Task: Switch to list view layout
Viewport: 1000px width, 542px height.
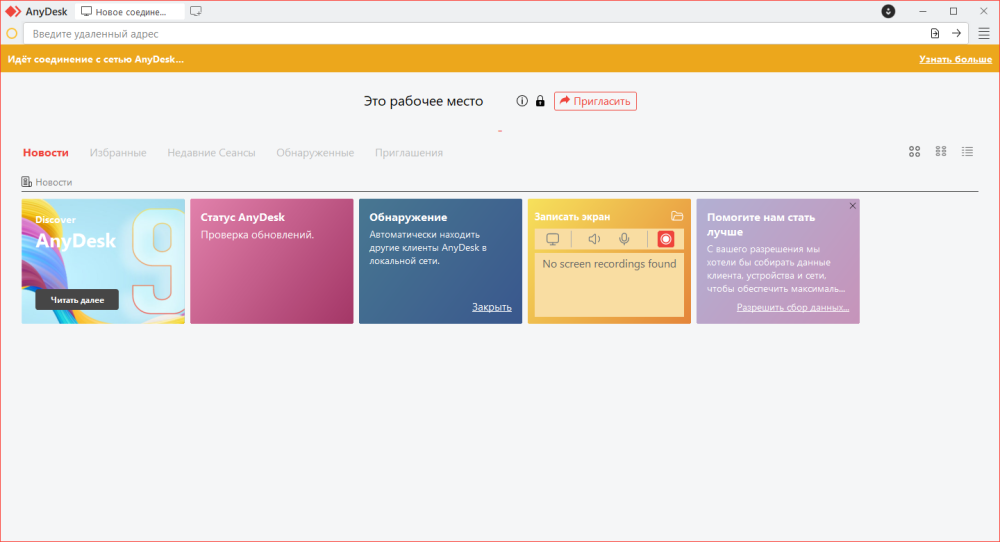Action: tap(967, 152)
